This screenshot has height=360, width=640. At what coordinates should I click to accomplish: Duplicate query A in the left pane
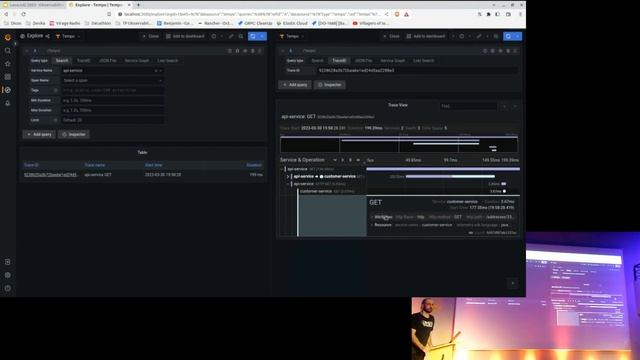pos(237,51)
